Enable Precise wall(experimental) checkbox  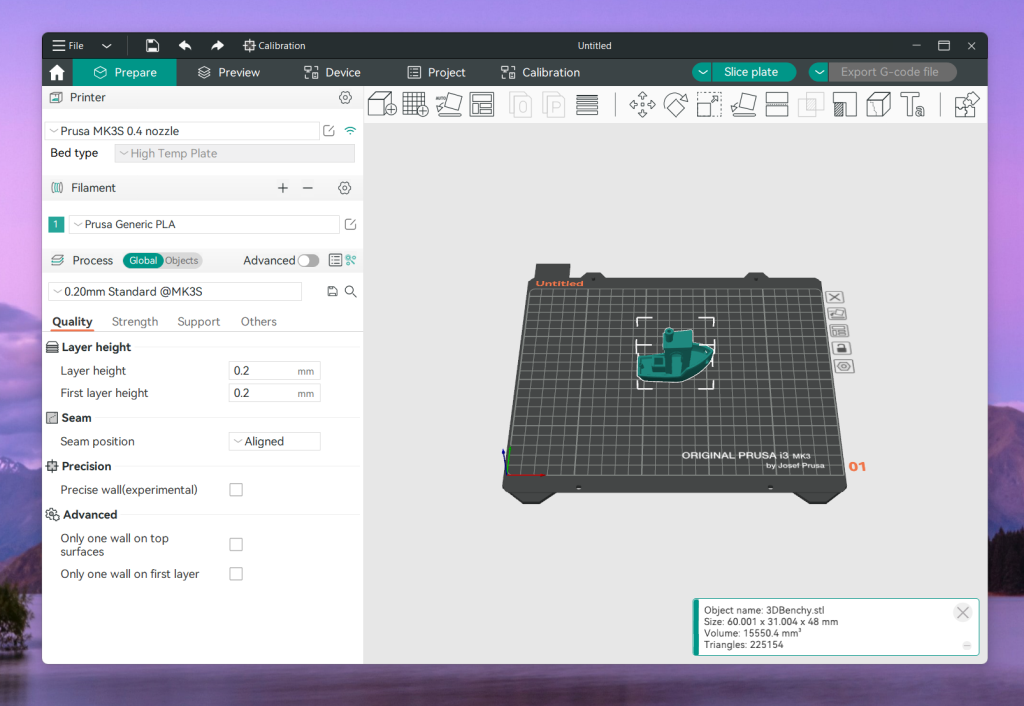tap(236, 490)
